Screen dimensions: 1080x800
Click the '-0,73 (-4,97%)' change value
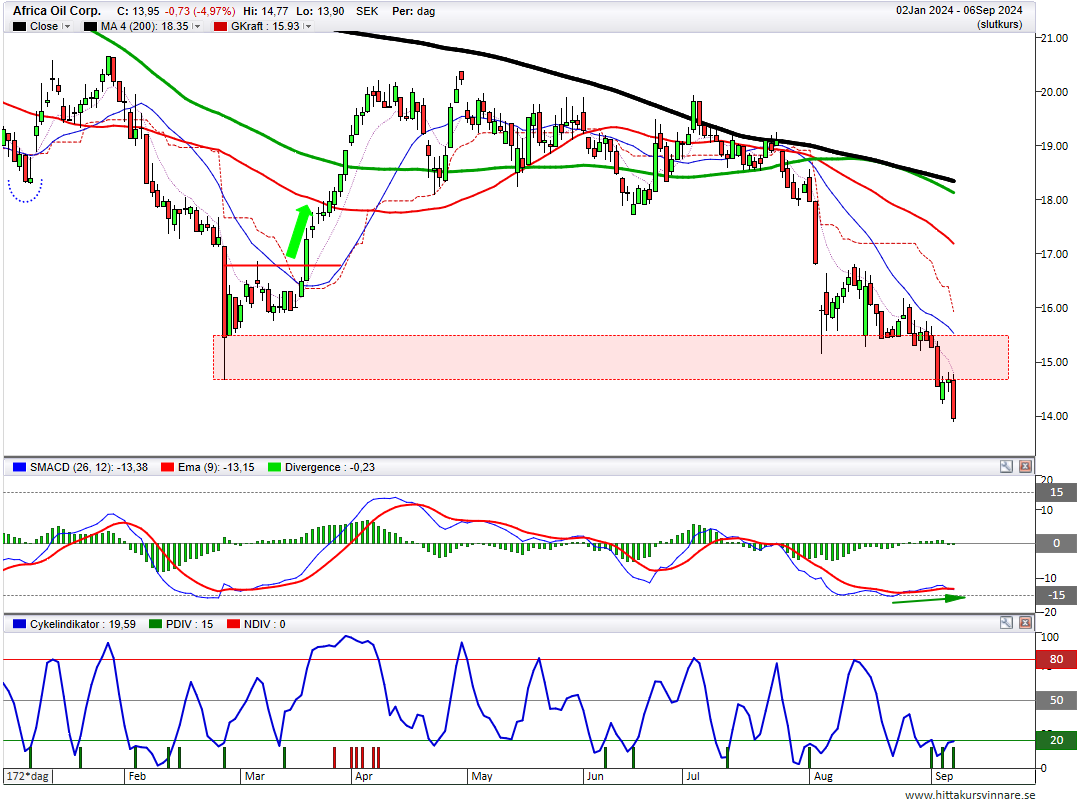[x=200, y=11]
